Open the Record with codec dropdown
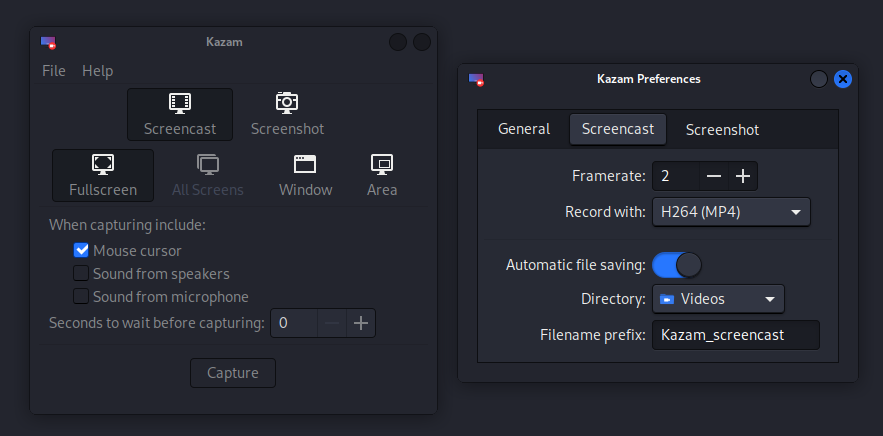The image size is (883, 436). [x=731, y=212]
